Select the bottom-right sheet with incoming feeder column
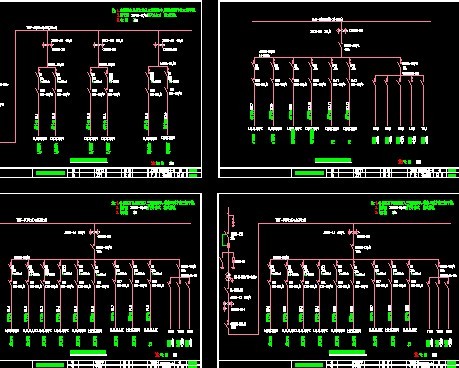 pos(339,281)
